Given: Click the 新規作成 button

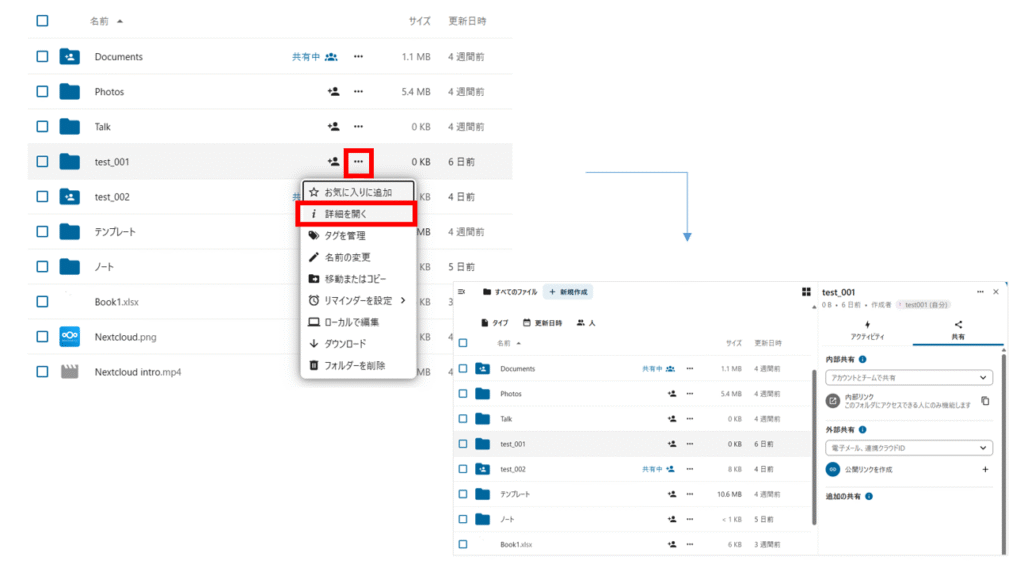Looking at the screenshot, I should [x=568, y=292].
